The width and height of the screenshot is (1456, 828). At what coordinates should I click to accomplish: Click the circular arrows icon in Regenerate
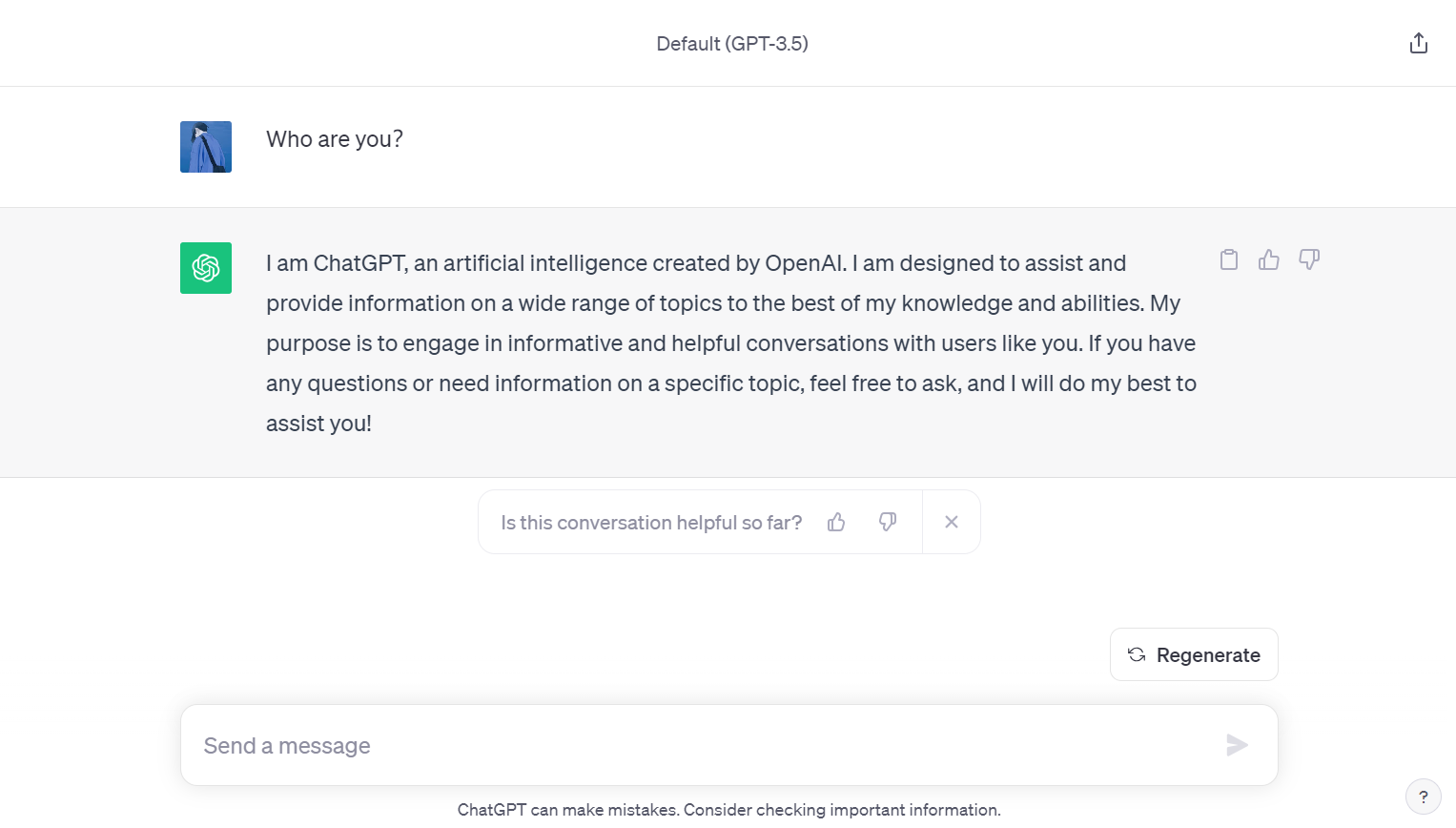[x=1137, y=654]
